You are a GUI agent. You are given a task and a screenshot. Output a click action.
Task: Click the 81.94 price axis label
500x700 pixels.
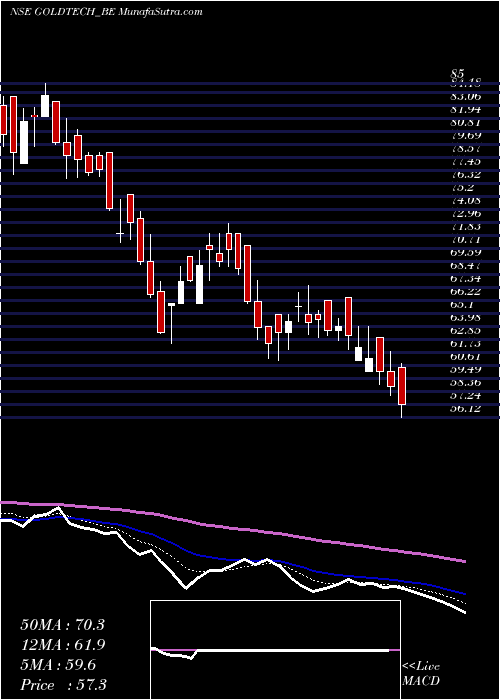pyautogui.click(x=466, y=110)
